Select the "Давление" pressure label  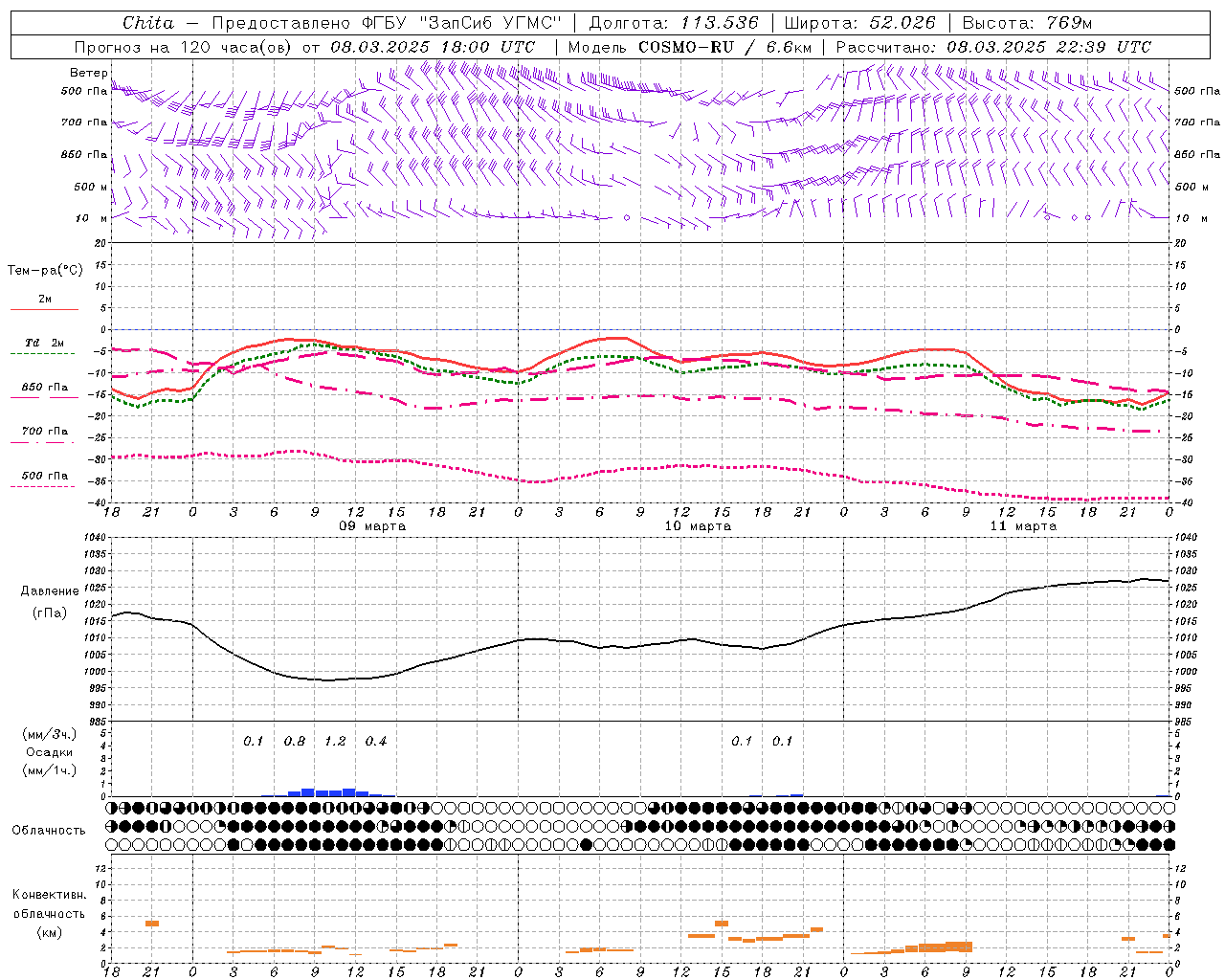tap(48, 591)
